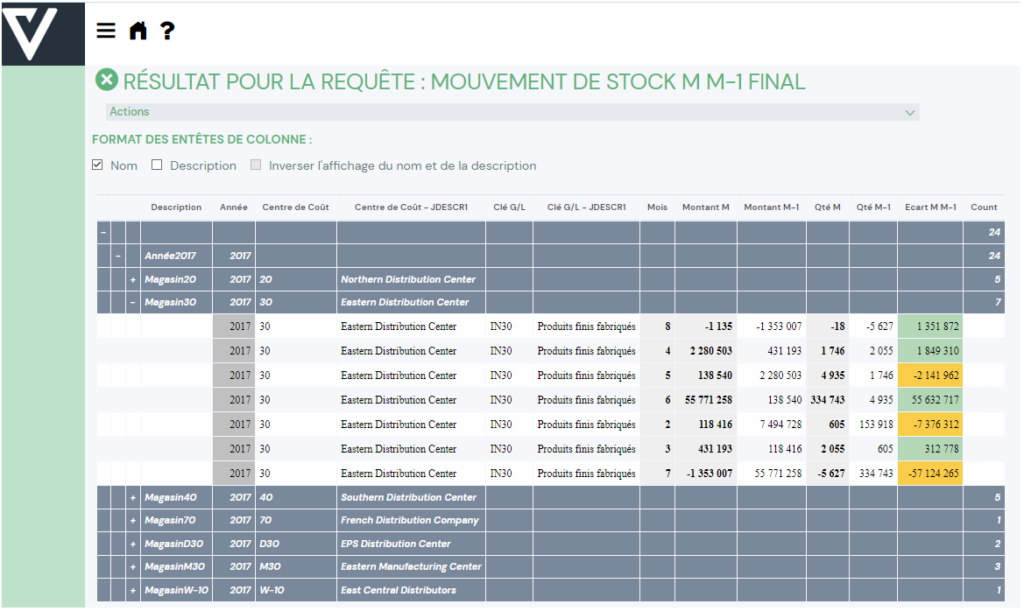Viewport: 1024px width, 611px height.
Task: Collapse the Année2017 group
Action: [118, 256]
